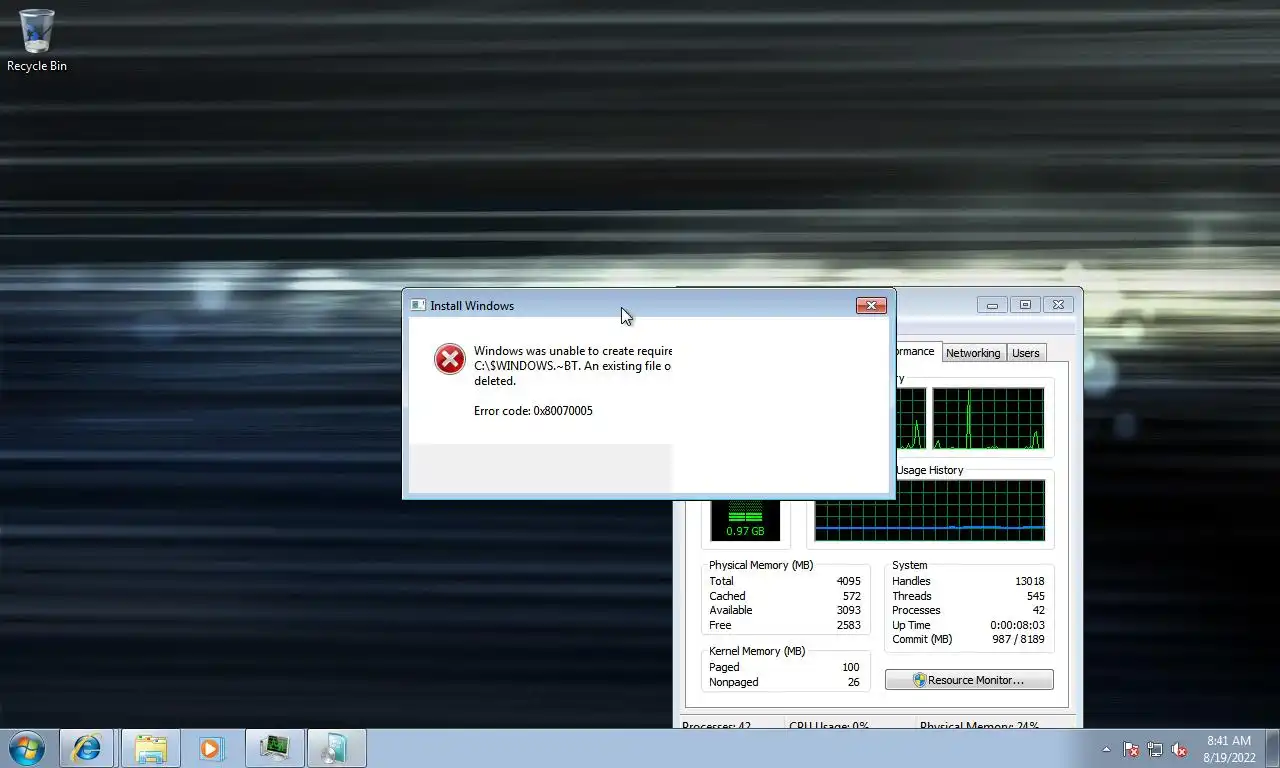The height and width of the screenshot is (768, 1280).
Task: Click the 'Free' memory value 2583
Action: pos(848,625)
